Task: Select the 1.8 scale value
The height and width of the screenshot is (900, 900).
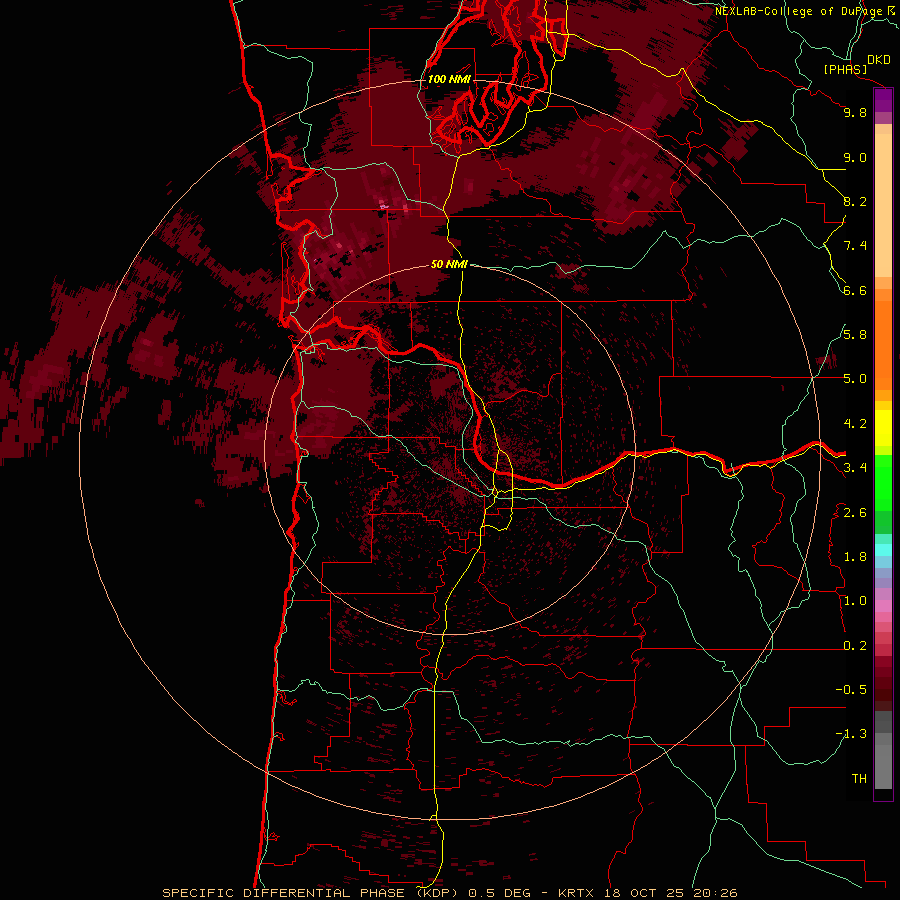Action: point(855,557)
